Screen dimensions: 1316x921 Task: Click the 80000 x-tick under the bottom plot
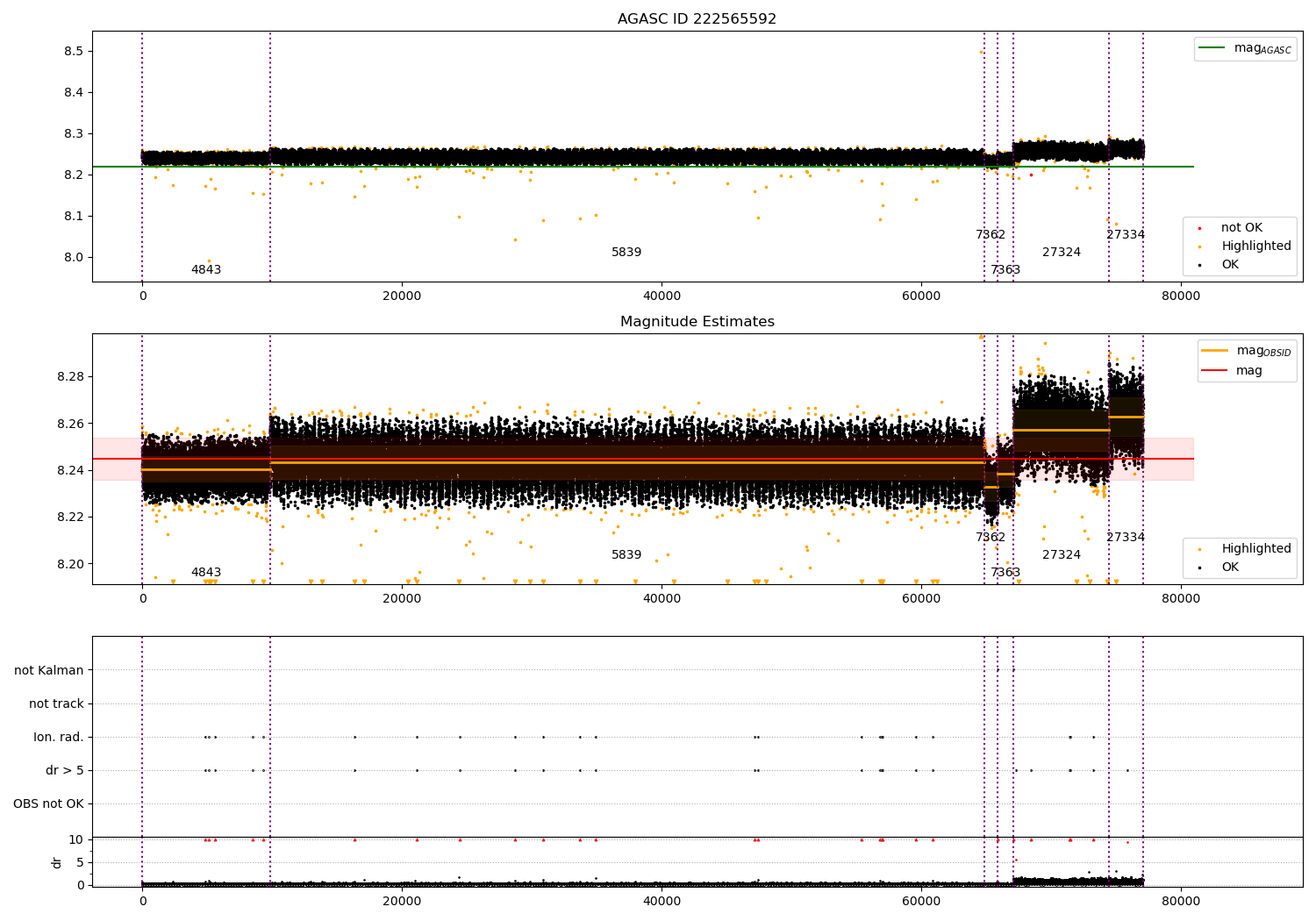[1181, 901]
